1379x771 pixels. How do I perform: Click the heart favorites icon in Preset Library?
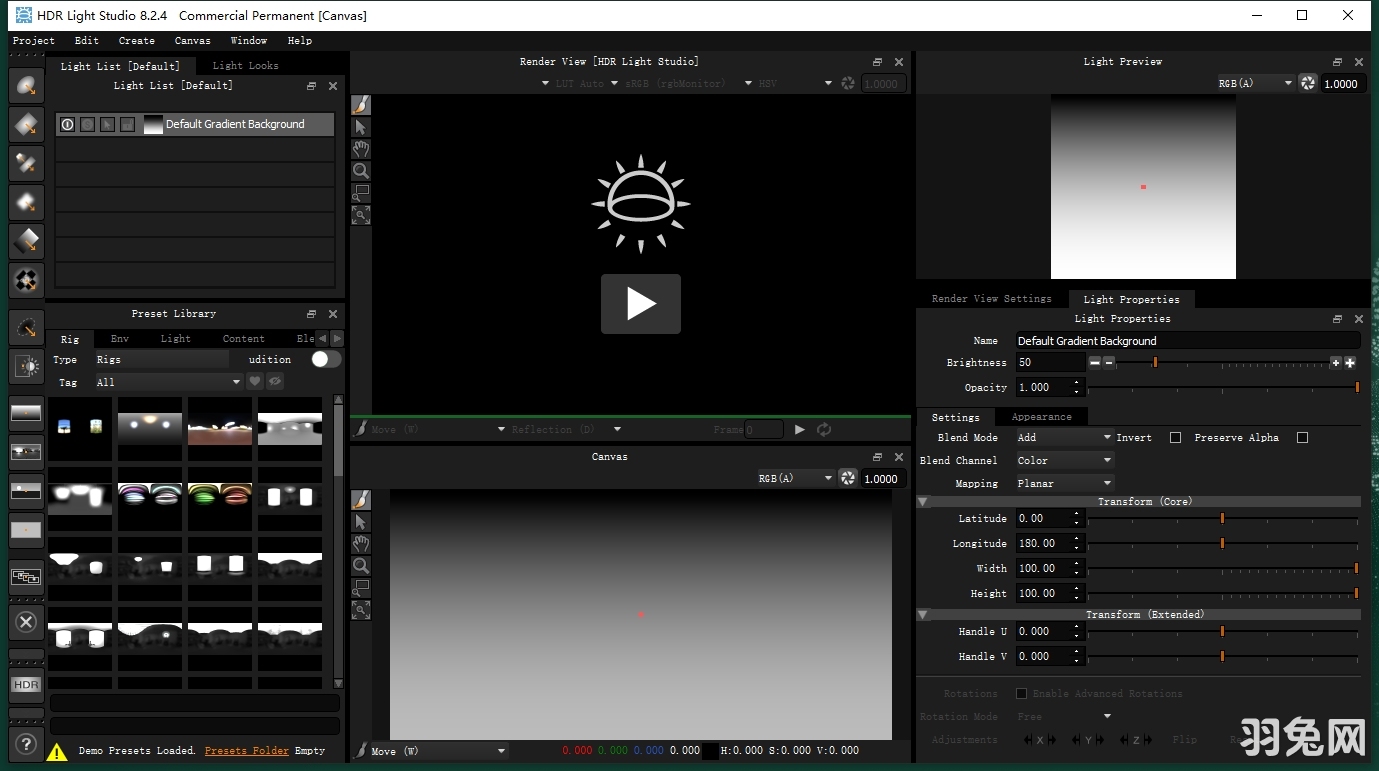point(255,381)
